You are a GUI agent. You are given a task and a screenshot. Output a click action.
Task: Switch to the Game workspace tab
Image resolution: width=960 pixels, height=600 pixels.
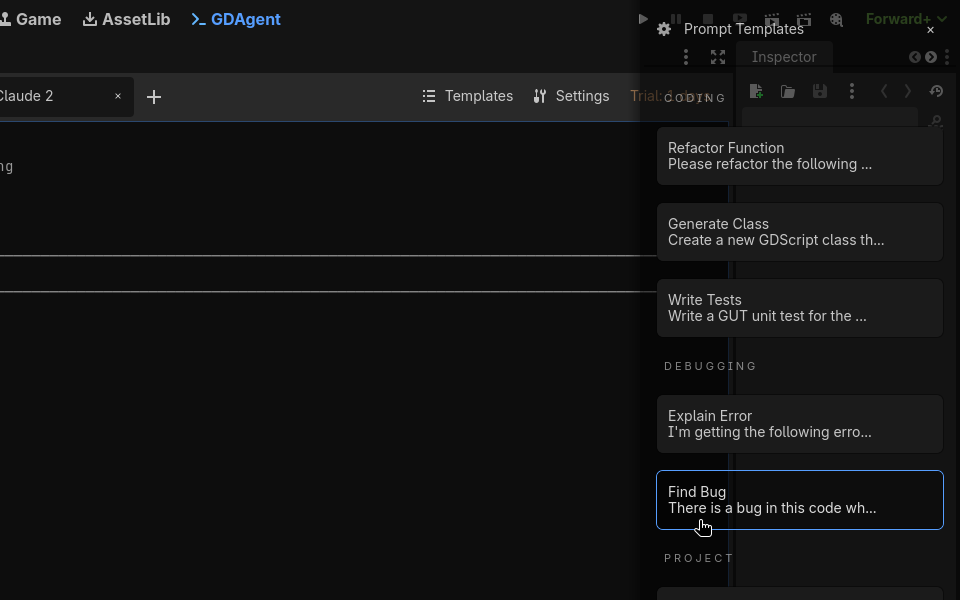tap(30, 19)
